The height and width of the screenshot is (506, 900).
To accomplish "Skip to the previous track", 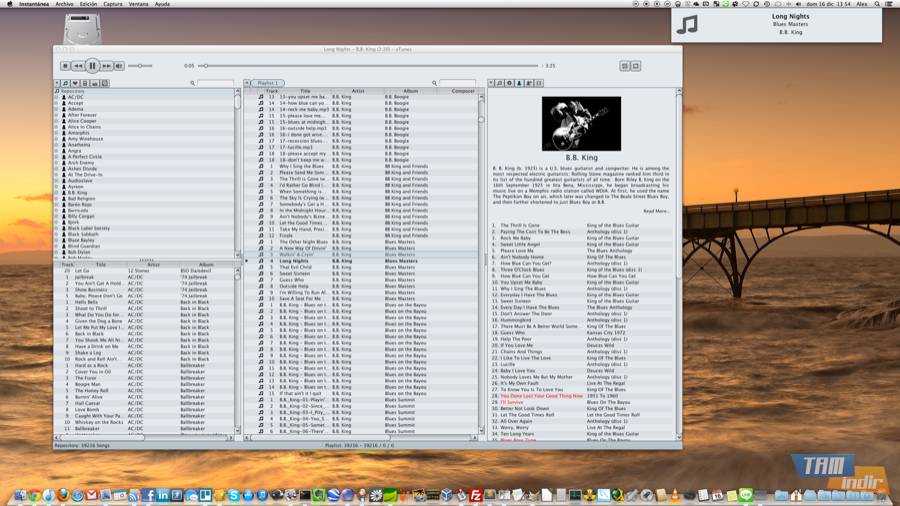I will pos(79,66).
